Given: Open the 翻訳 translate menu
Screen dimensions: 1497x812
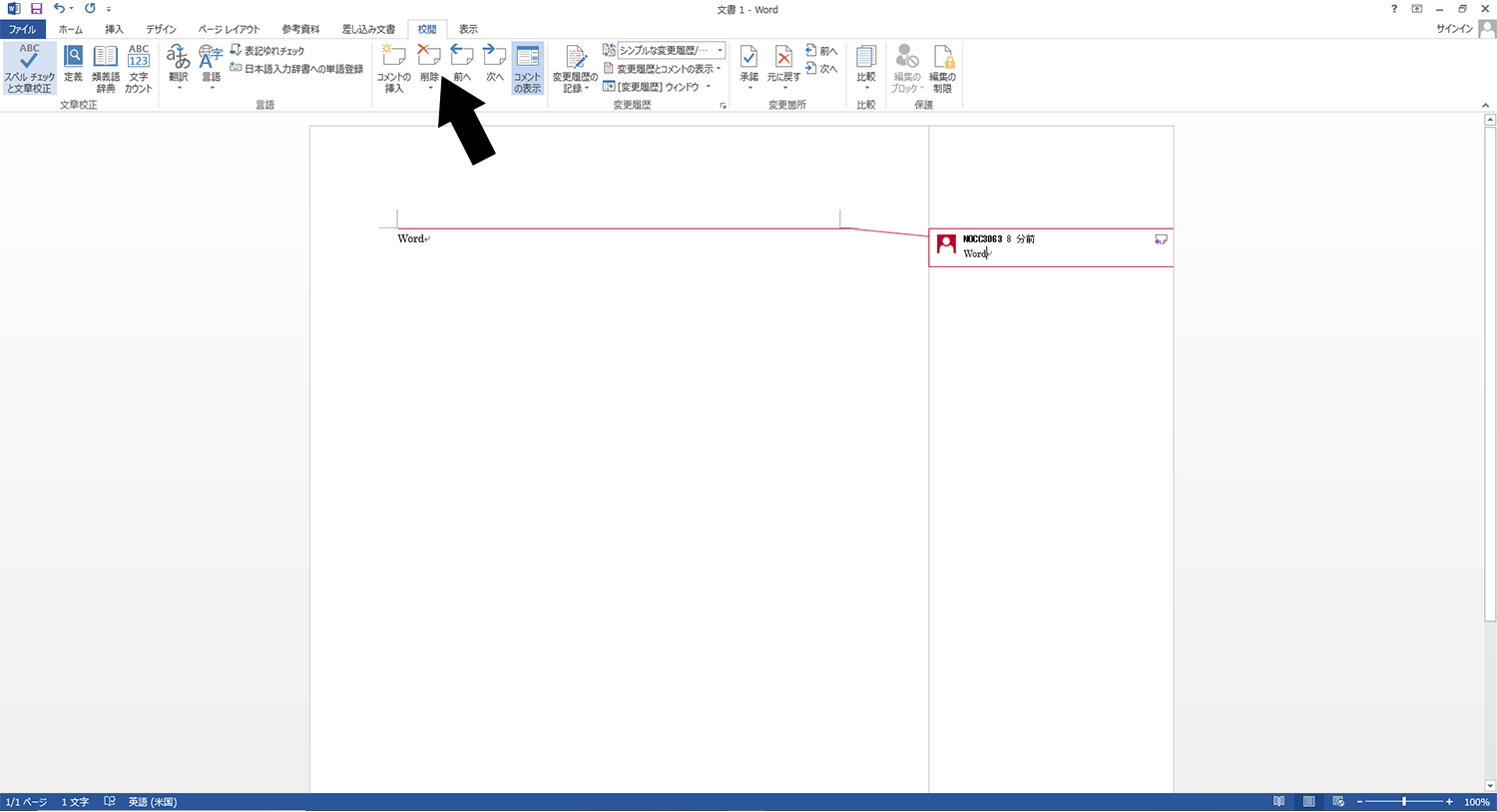Looking at the screenshot, I should (179, 69).
